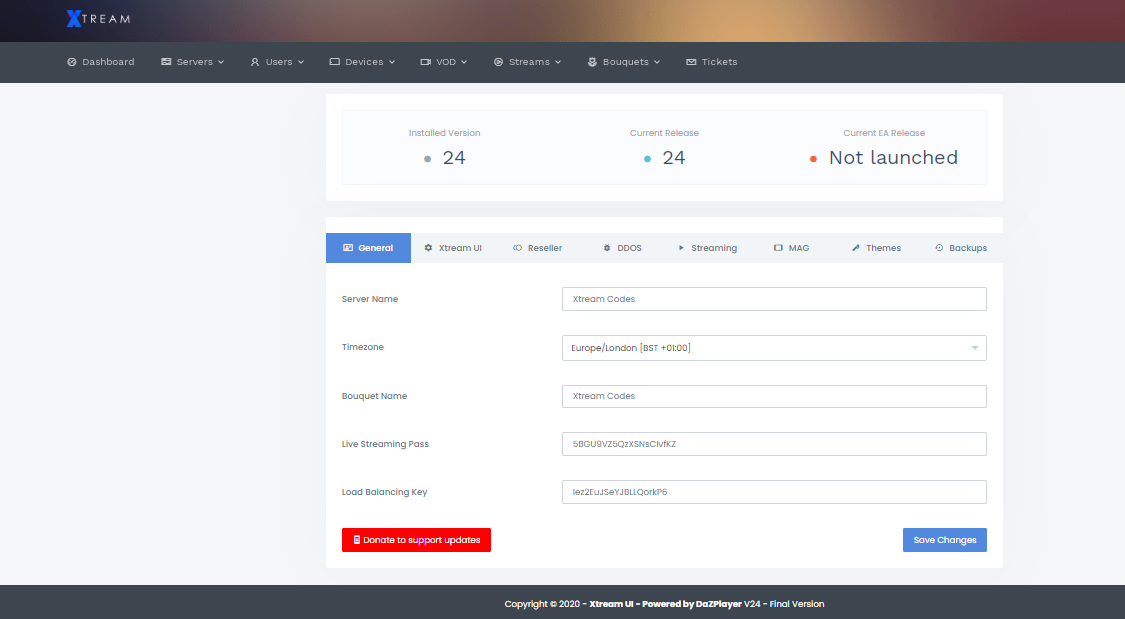Click into the Live Streaming Pass field
Image resolution: width=1125 pixels, height=619 pixels.
pyautogui.click(x=774, y=444)
